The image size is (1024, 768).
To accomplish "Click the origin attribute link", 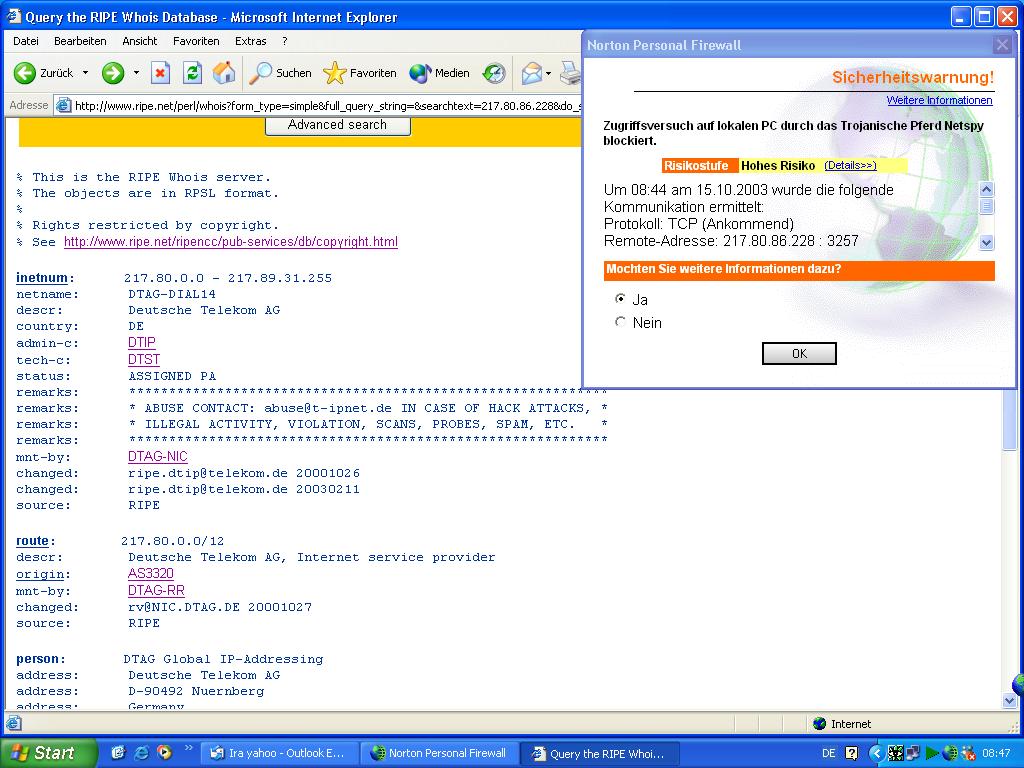I will [x=40, y=574].
